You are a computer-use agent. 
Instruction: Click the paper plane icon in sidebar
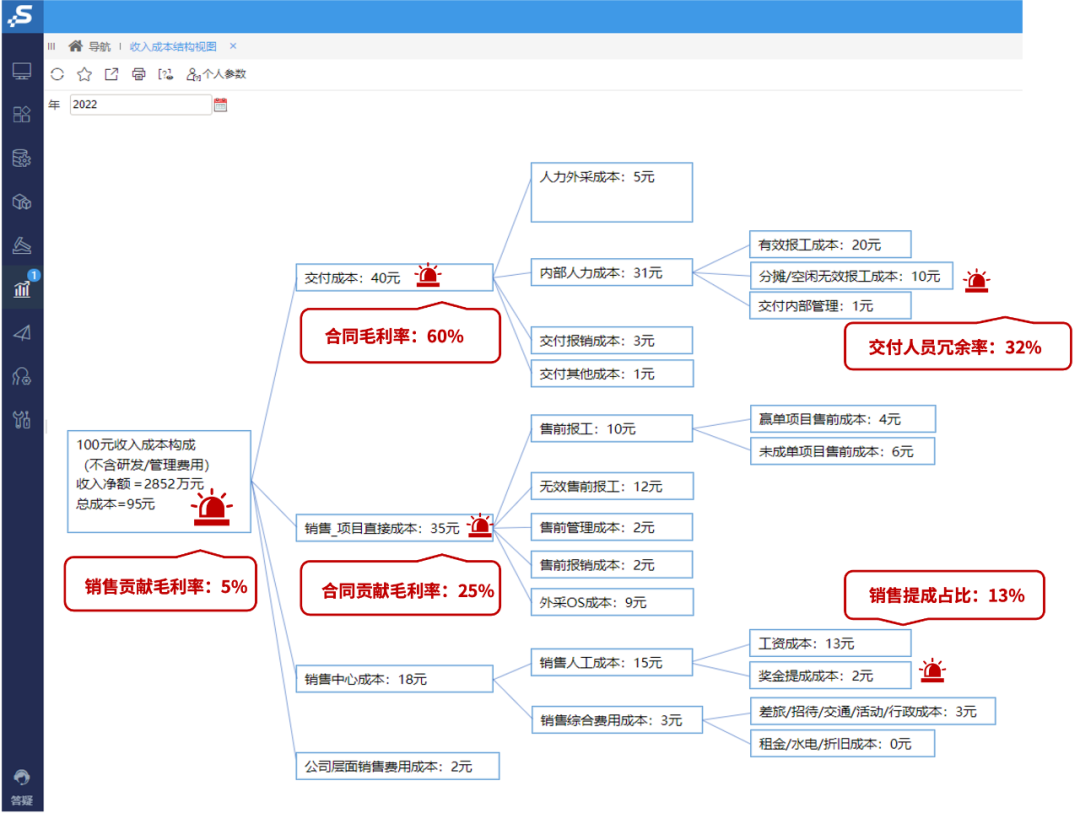21,331
